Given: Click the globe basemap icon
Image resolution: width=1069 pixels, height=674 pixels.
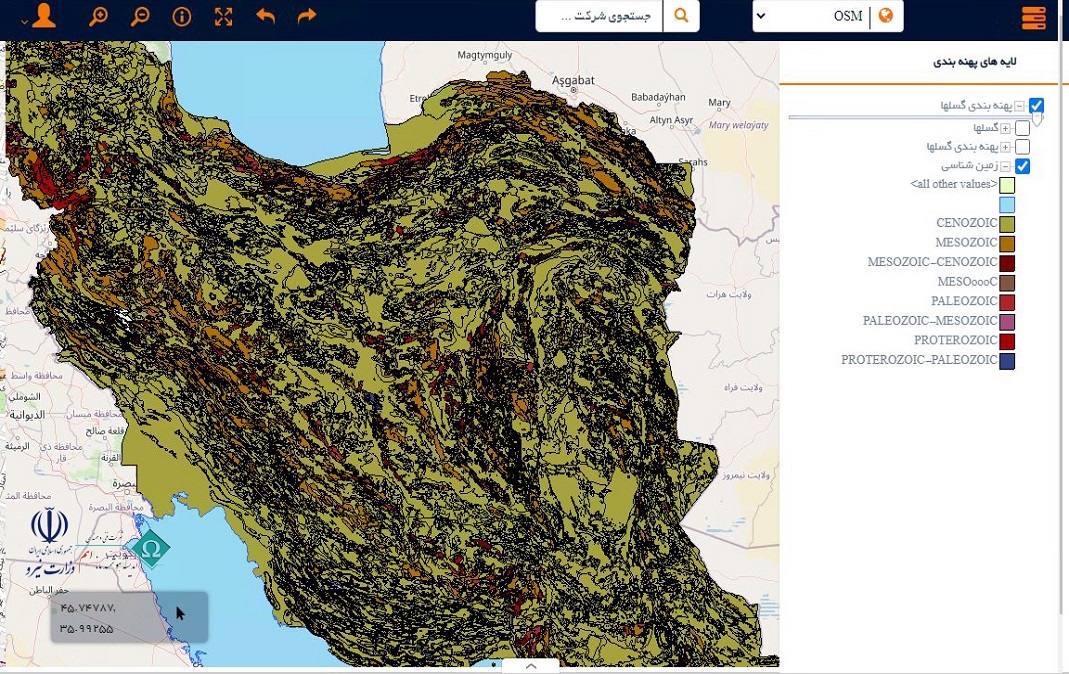Looking at the screenshot, I should (886, 16).
